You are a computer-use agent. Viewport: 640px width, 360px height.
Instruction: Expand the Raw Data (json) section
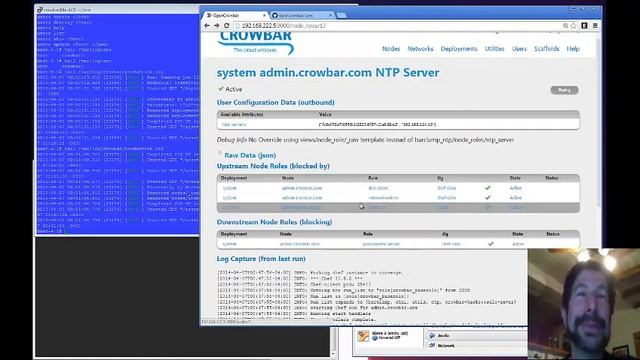[x=250, y=155]
